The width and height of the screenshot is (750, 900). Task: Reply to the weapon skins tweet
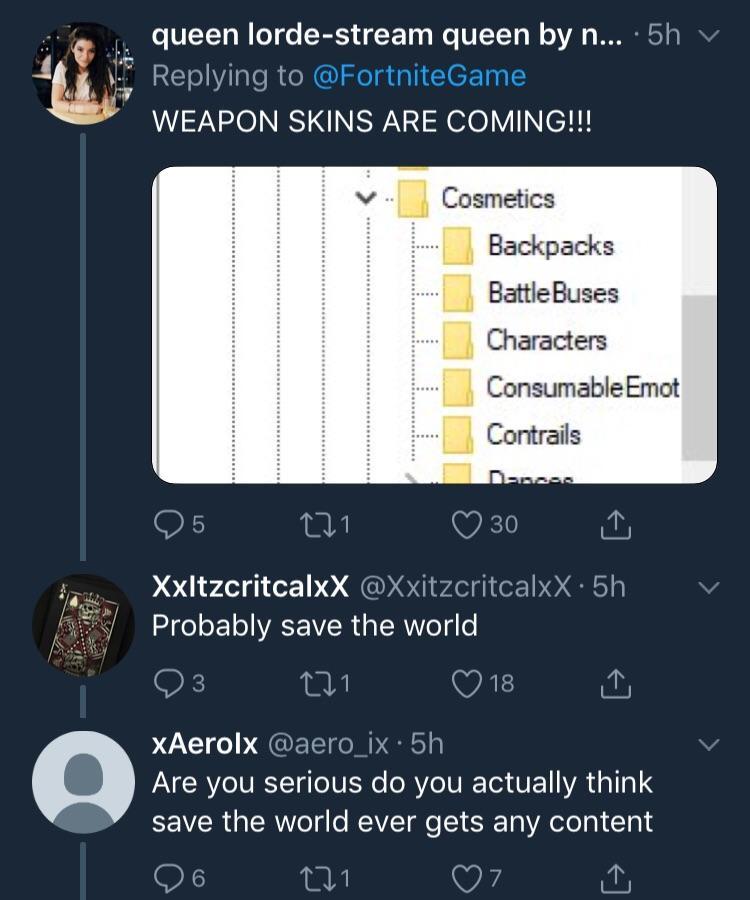pyautogui.click(x=169, y=524)
